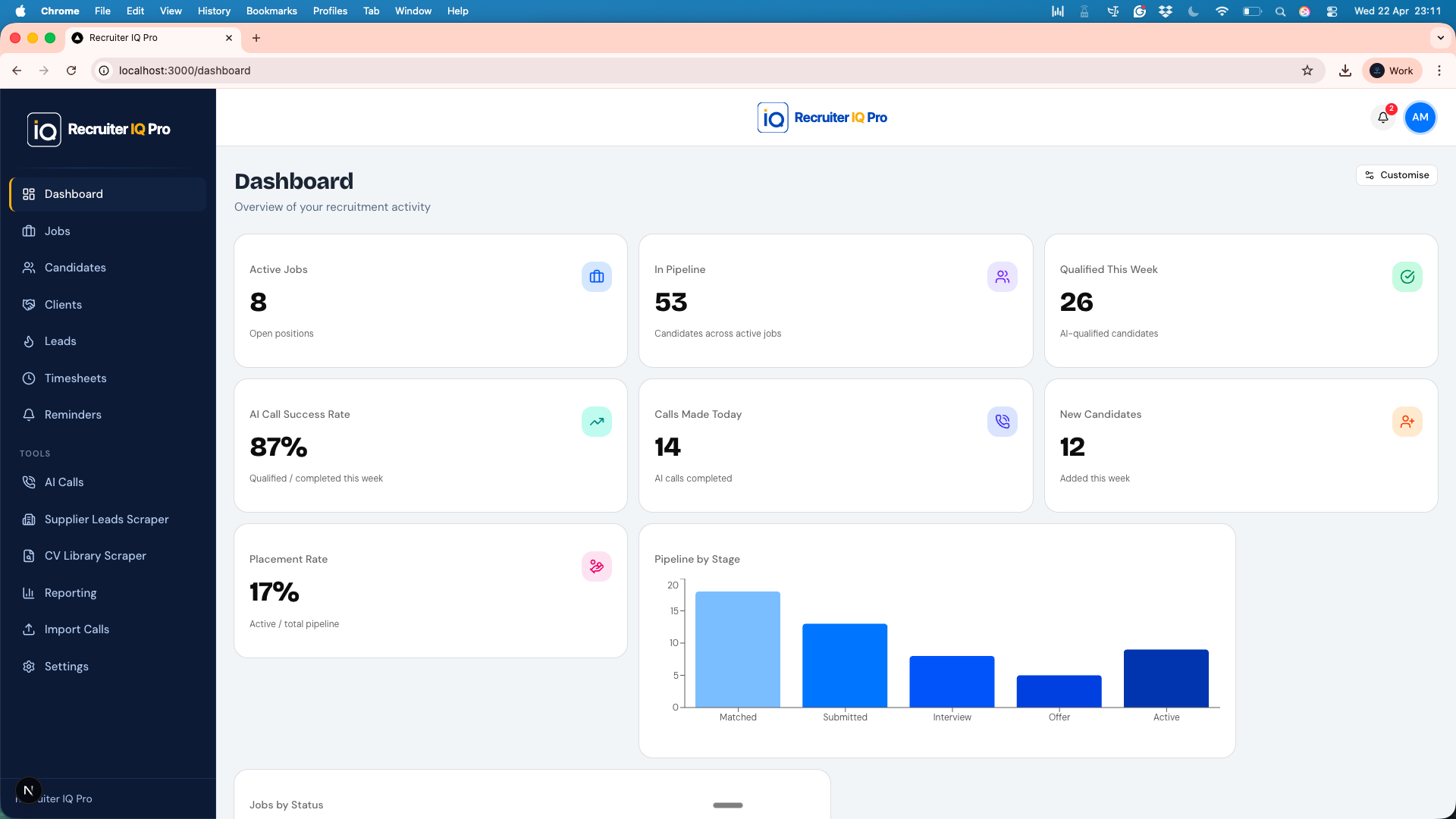Open Reporting in the sidebar
Screen dimensions: 1456x819
[108, 593]
